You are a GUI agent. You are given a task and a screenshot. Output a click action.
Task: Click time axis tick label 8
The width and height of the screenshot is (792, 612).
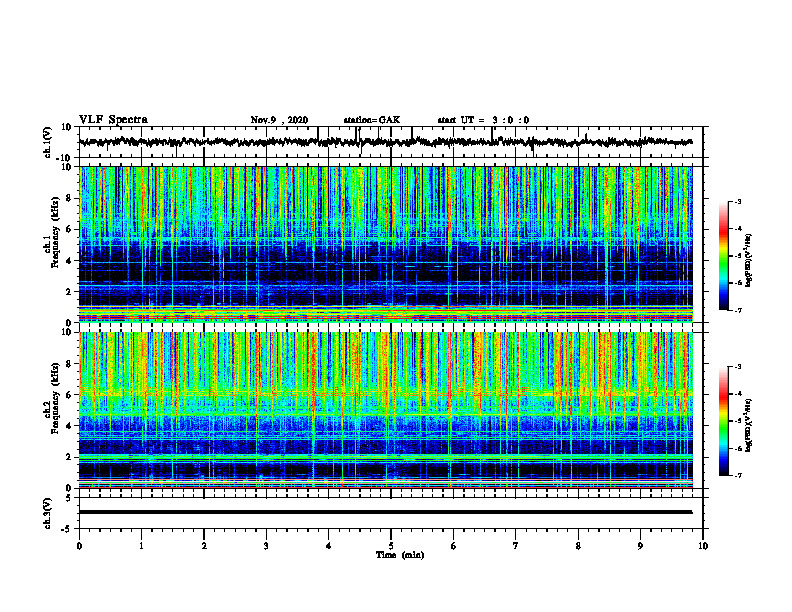click(578, 546)
